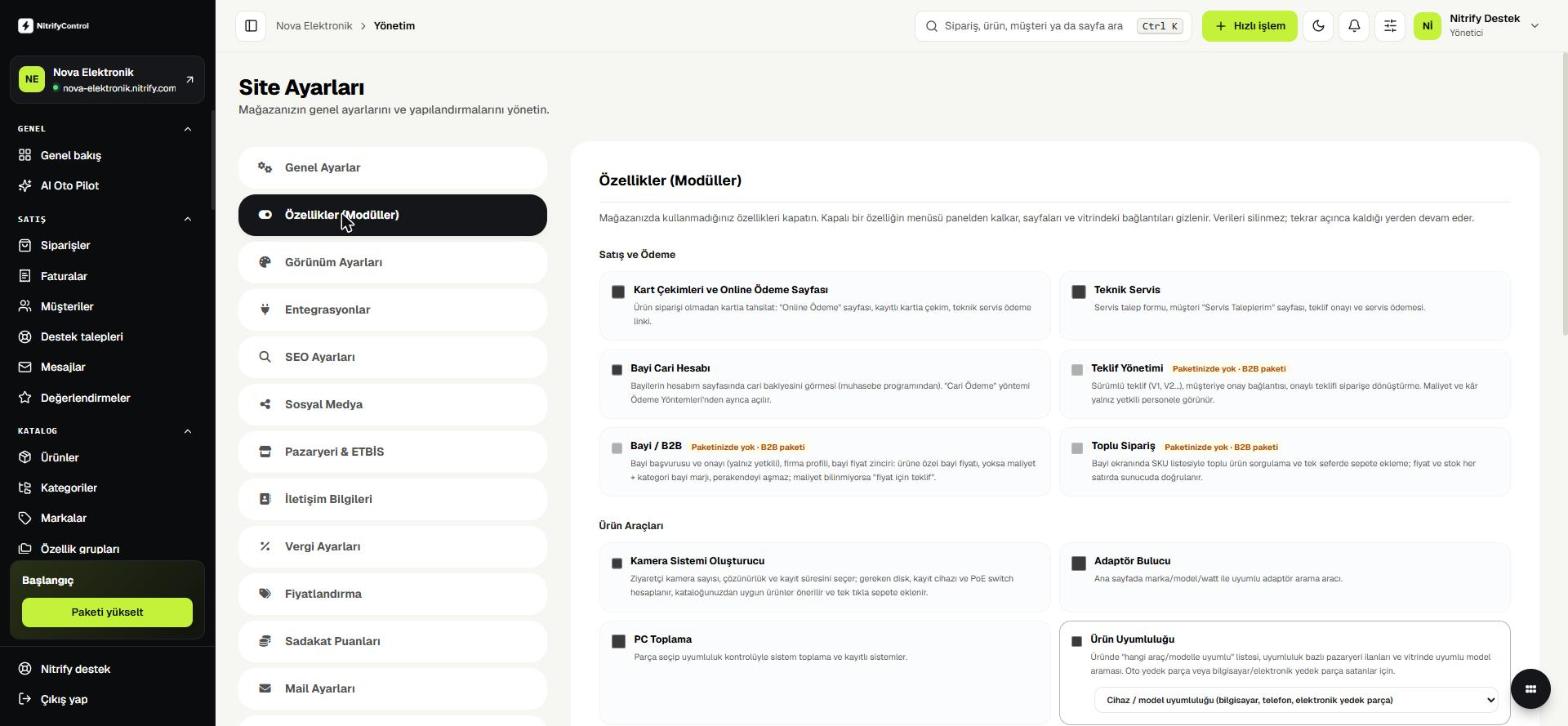1568x726 pixels.
Task: Open the sliders settings icon in header
Action: [1390, 26]
